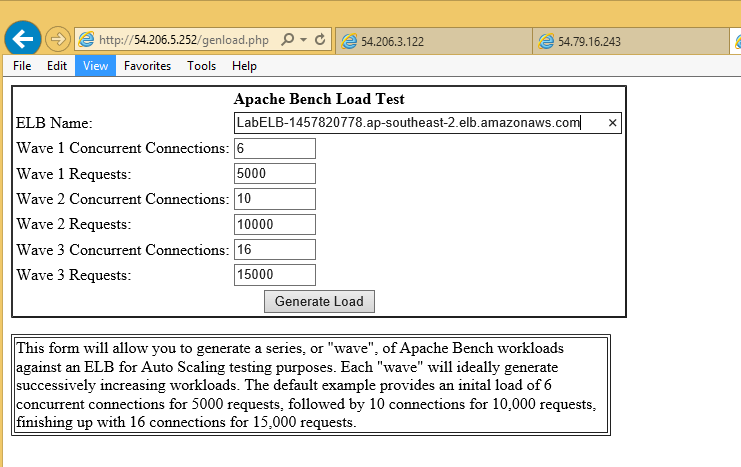
Task: Open the Help menu
Action: (x=244, y=66)
